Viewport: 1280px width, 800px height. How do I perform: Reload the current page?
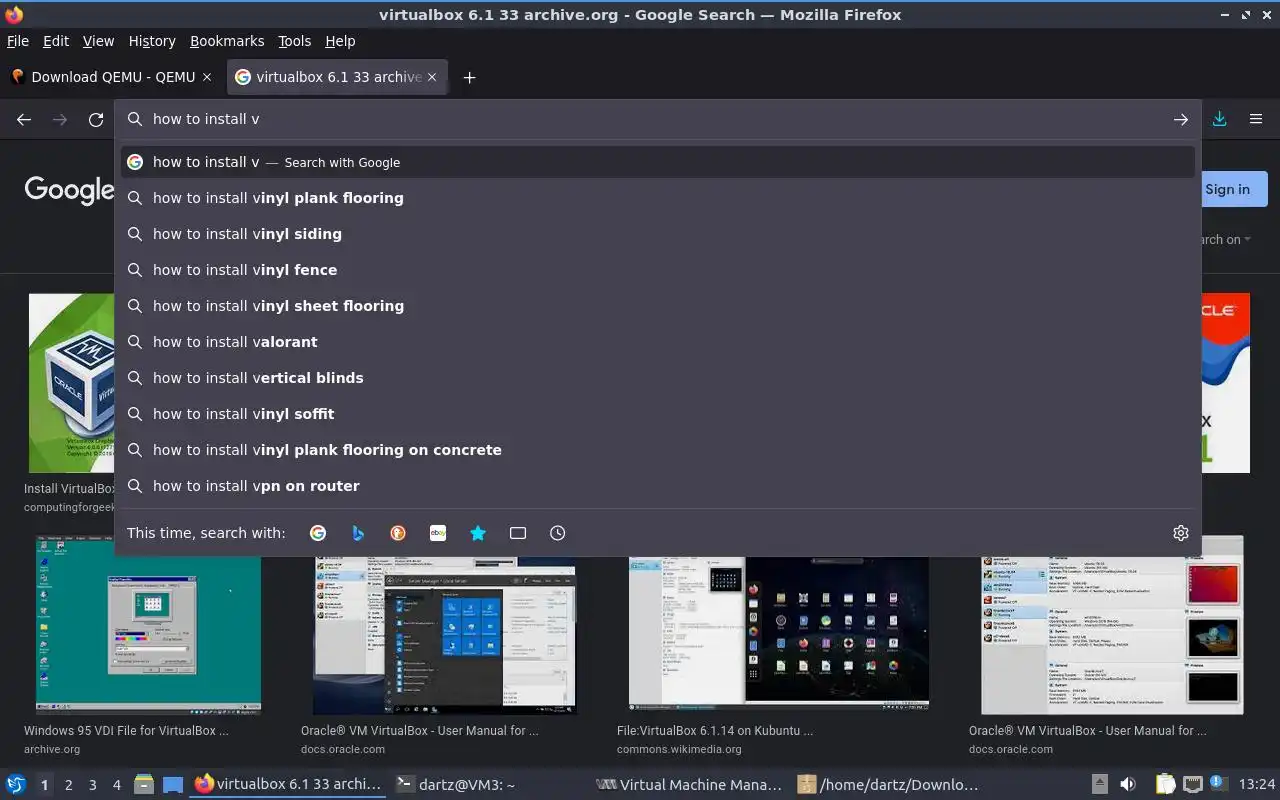click(x=96, y=119)
